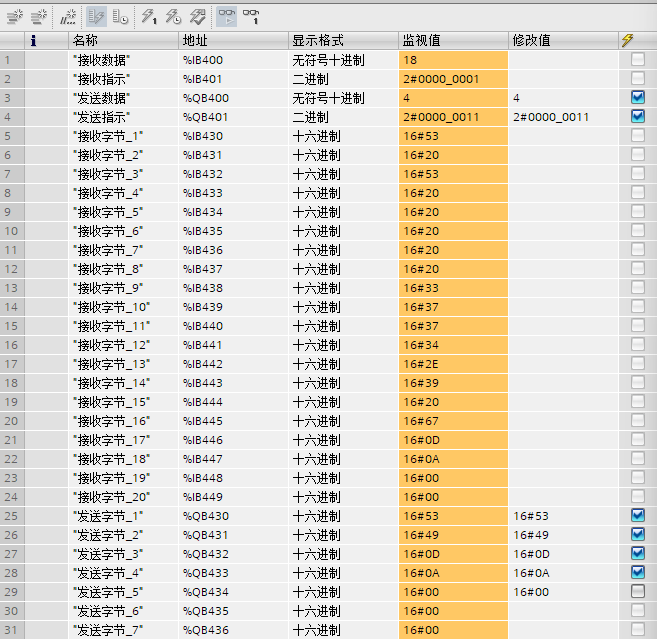Select the 修改值 cell of 发送指示
The image size is (657, 639).
pyautogui.click(x=562, y=117)
